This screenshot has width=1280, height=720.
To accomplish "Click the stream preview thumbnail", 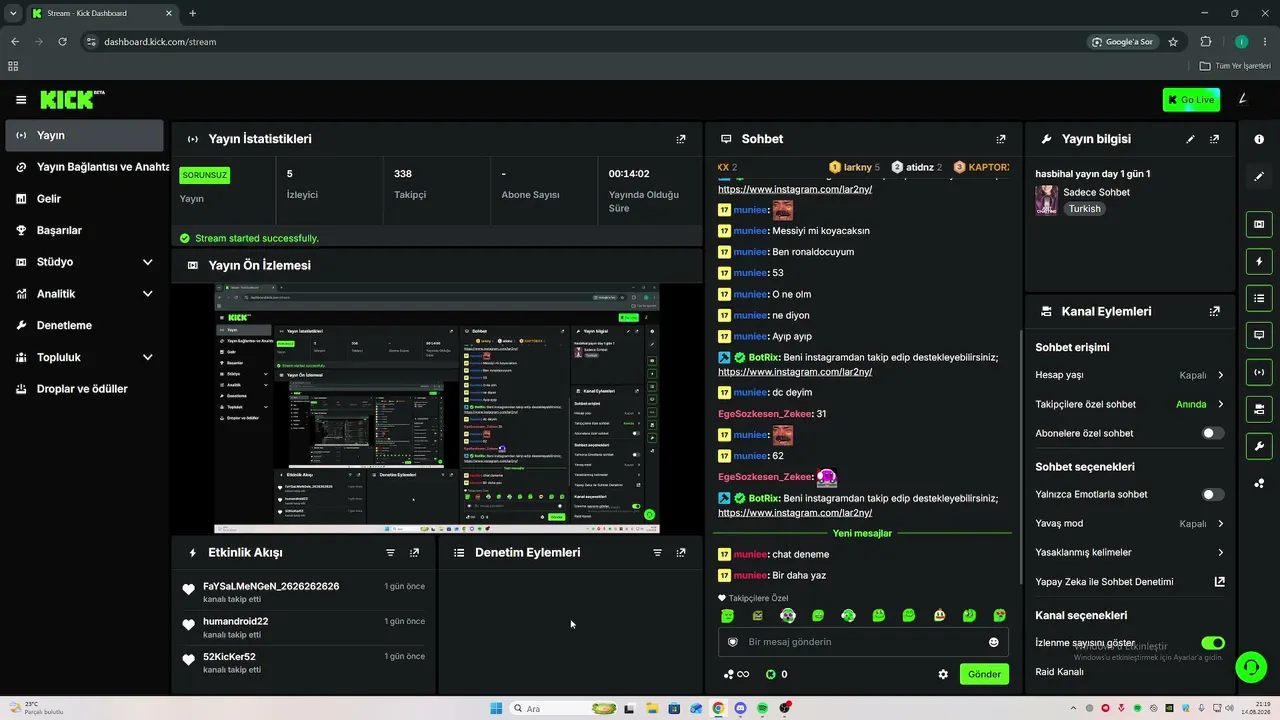I will tap(436, 408).
